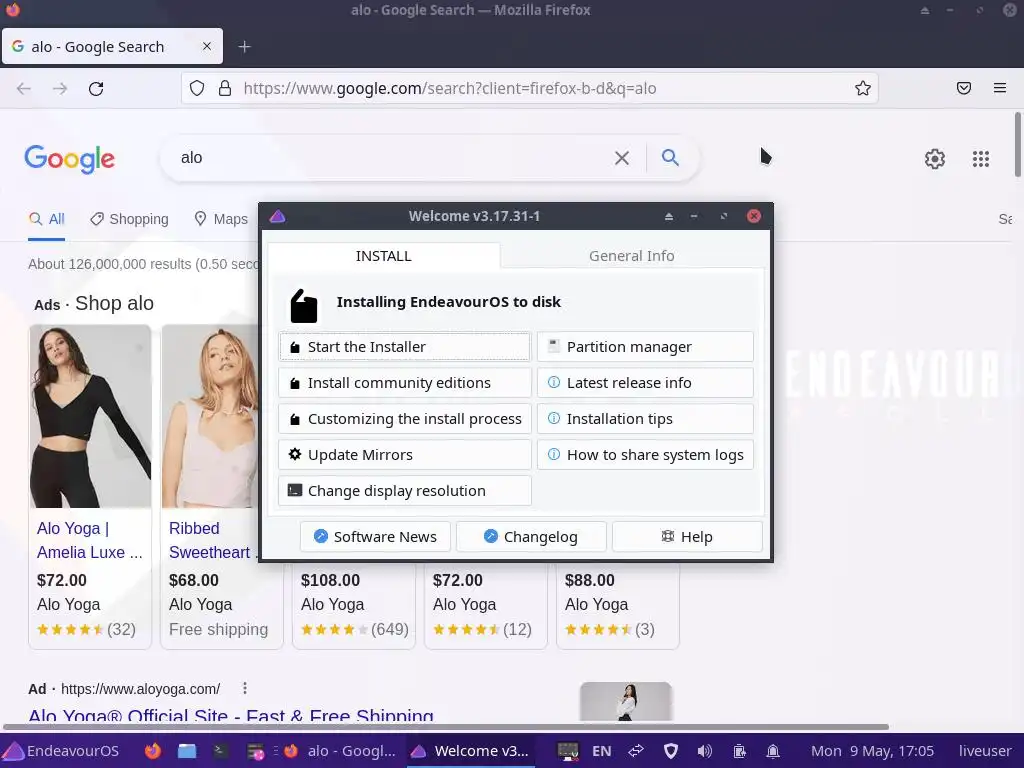
Task: Switch to 'alo - Googl...' taskbar window
Action: 340,751
